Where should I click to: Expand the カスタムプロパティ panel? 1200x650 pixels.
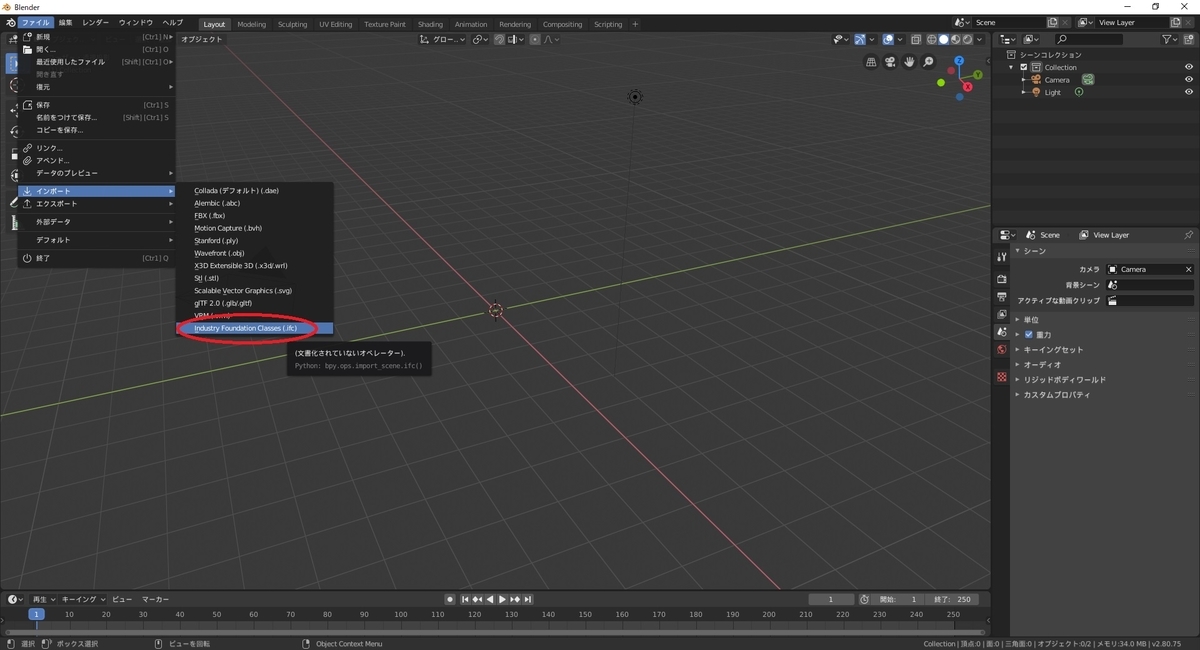pos(1057,394)
